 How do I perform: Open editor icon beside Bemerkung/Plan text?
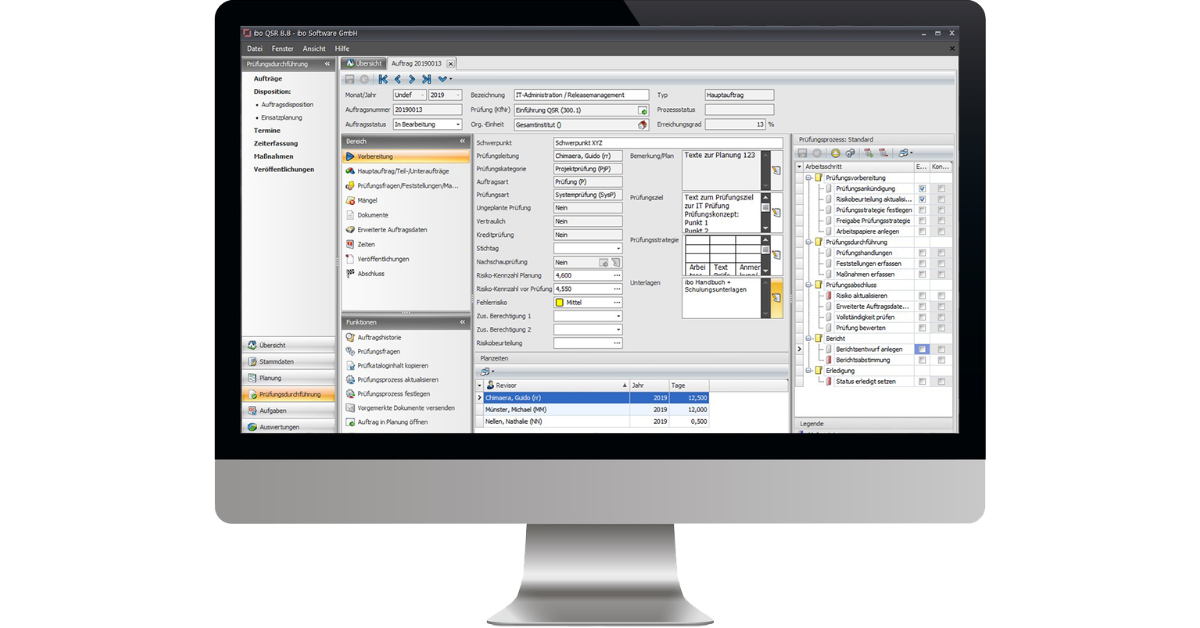[x=776, y=171]
